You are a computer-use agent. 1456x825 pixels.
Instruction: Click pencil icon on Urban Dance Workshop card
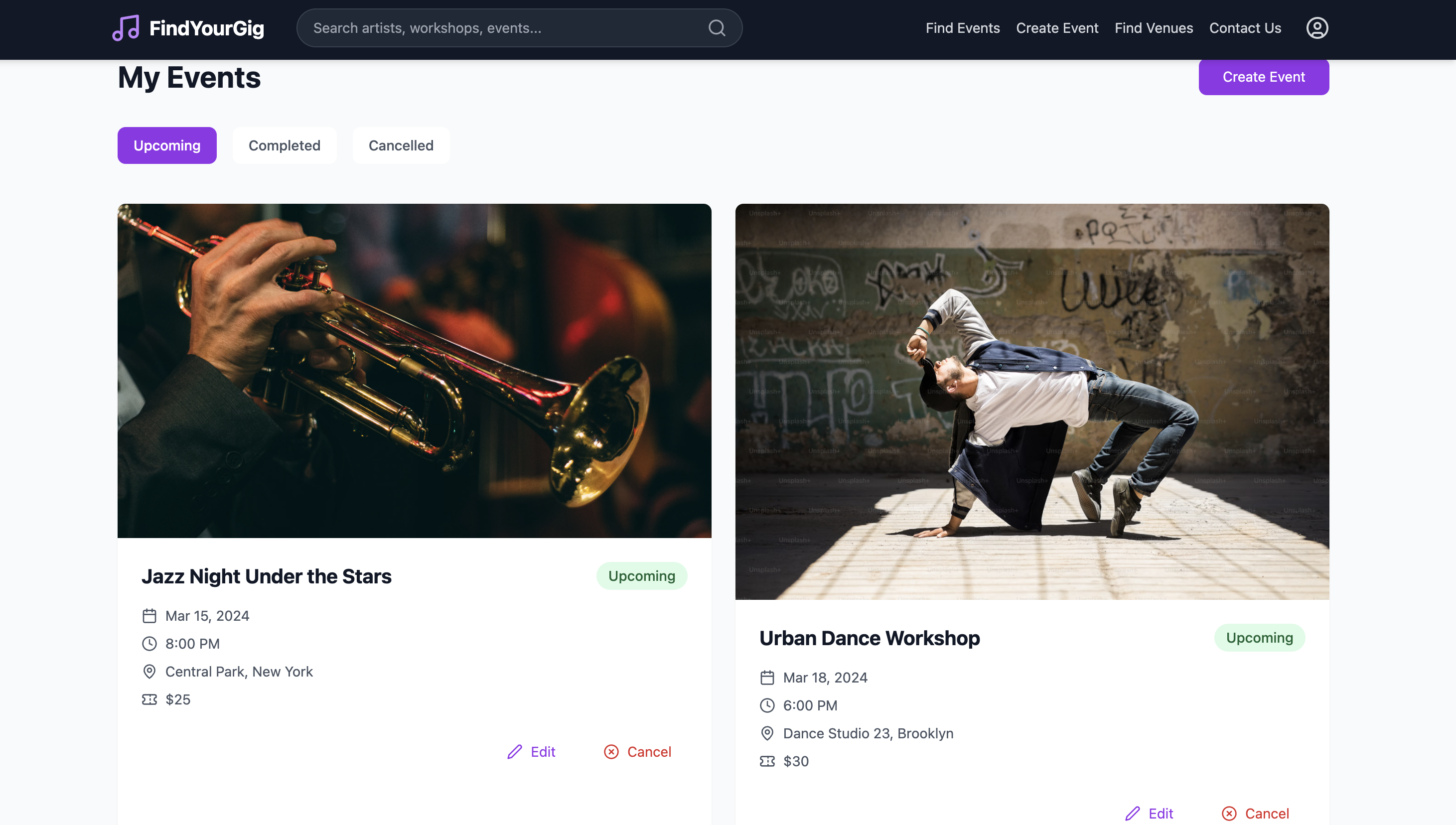[x=1133, y=814]
